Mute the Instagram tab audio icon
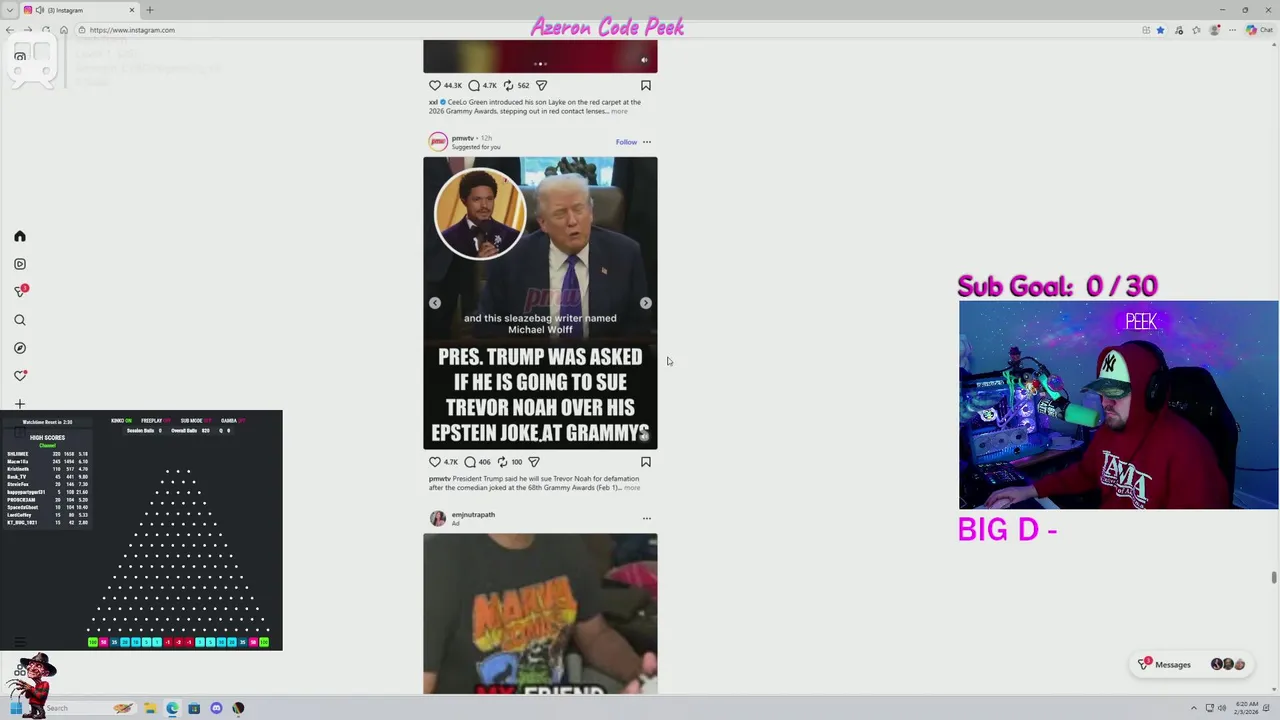Screen dimensions: 1280x720 39,10
